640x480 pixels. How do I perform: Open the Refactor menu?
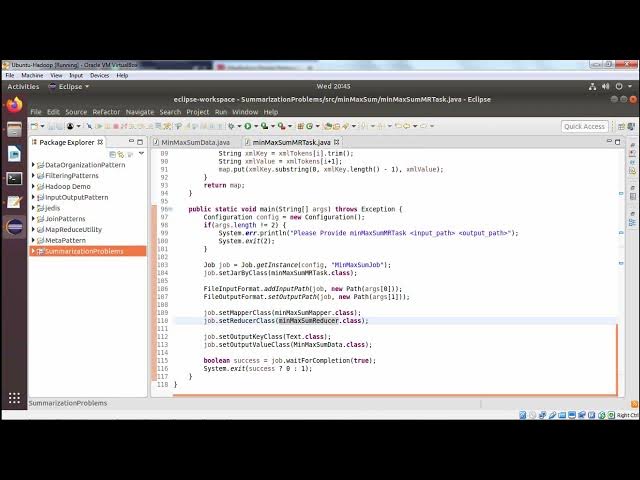[106, 112]
